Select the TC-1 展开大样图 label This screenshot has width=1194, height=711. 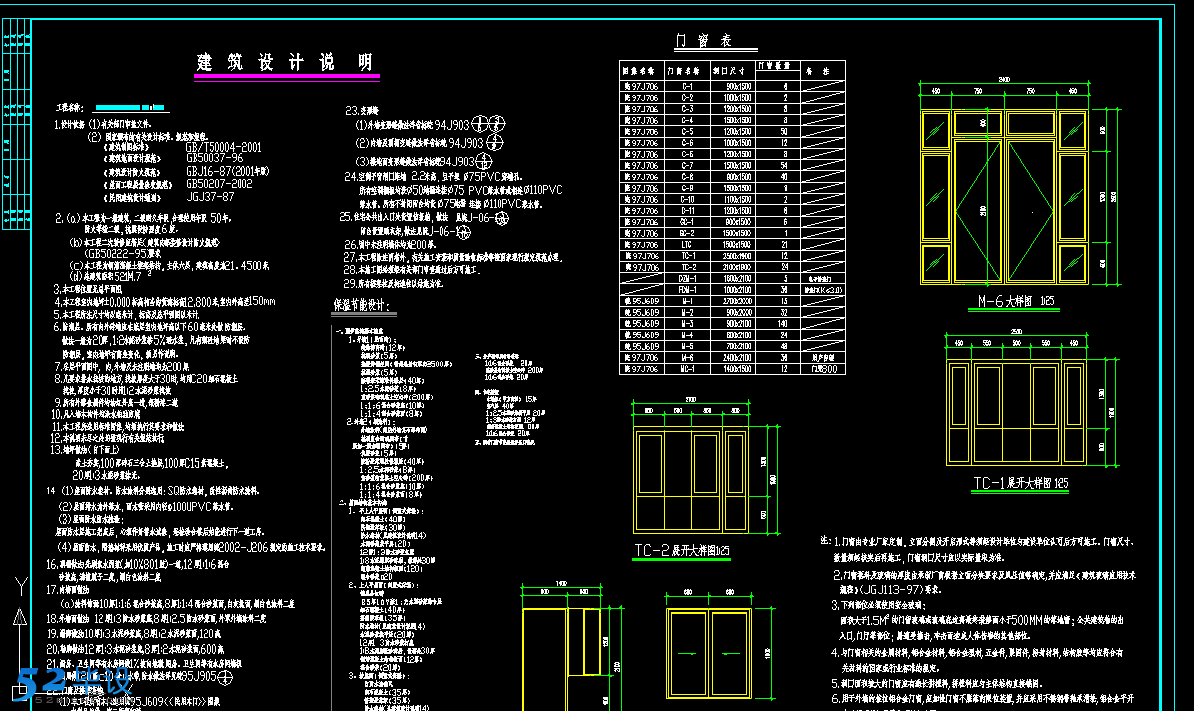[1020, 483]
